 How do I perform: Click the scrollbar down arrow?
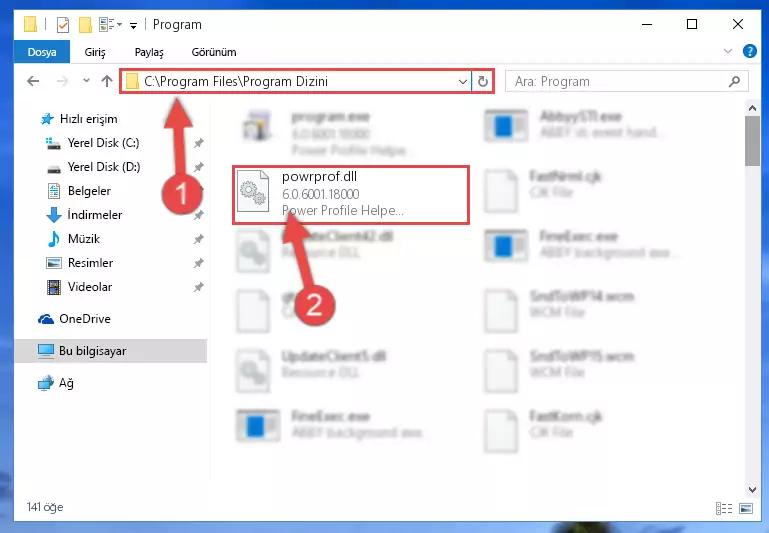[752, 489]
